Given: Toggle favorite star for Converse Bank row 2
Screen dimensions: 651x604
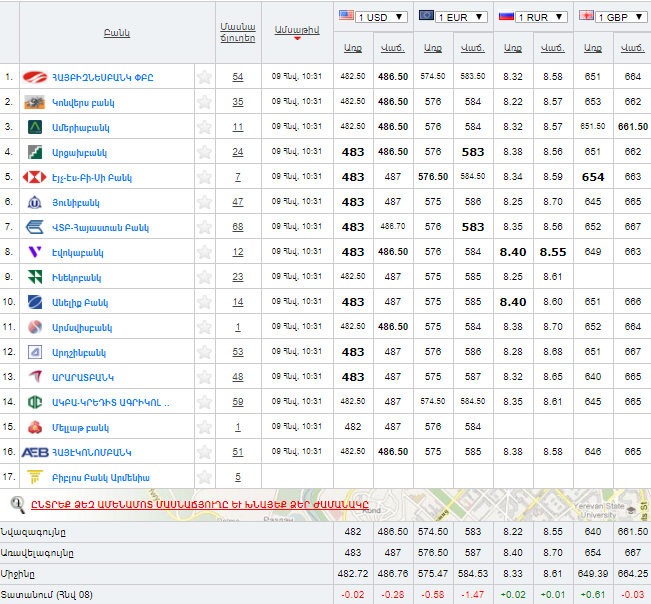Looking at the screenshot, I should (204, 102).
